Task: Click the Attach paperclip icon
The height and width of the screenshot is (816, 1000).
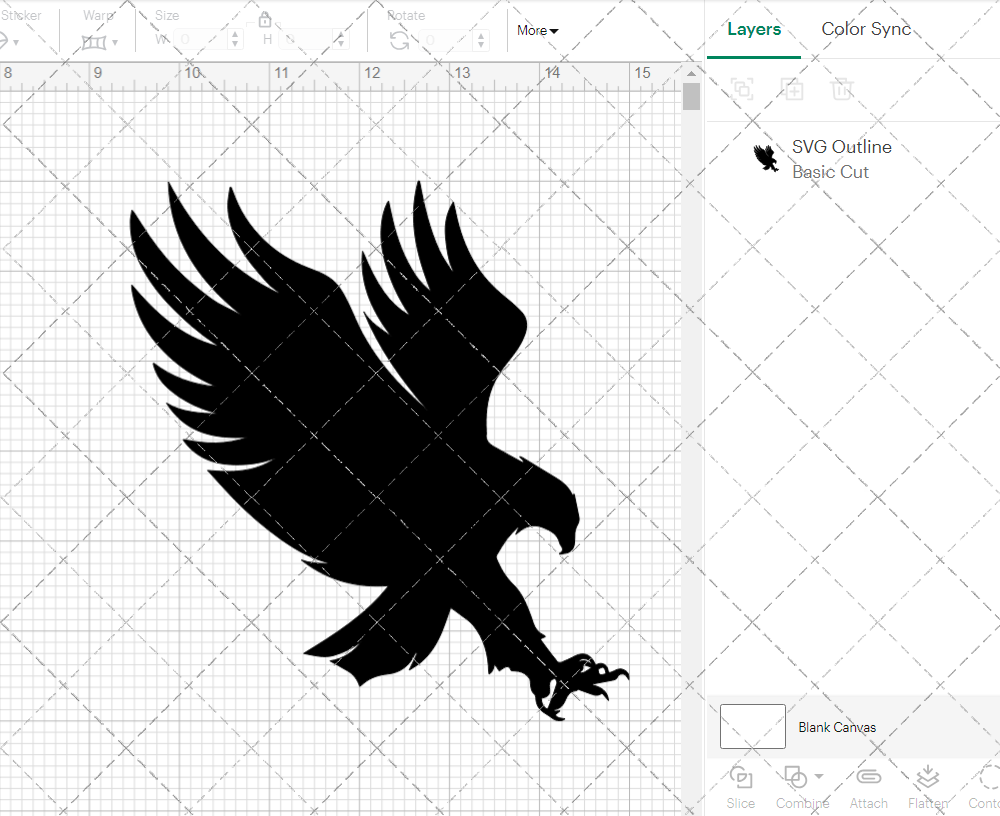Action: (868, 778)
